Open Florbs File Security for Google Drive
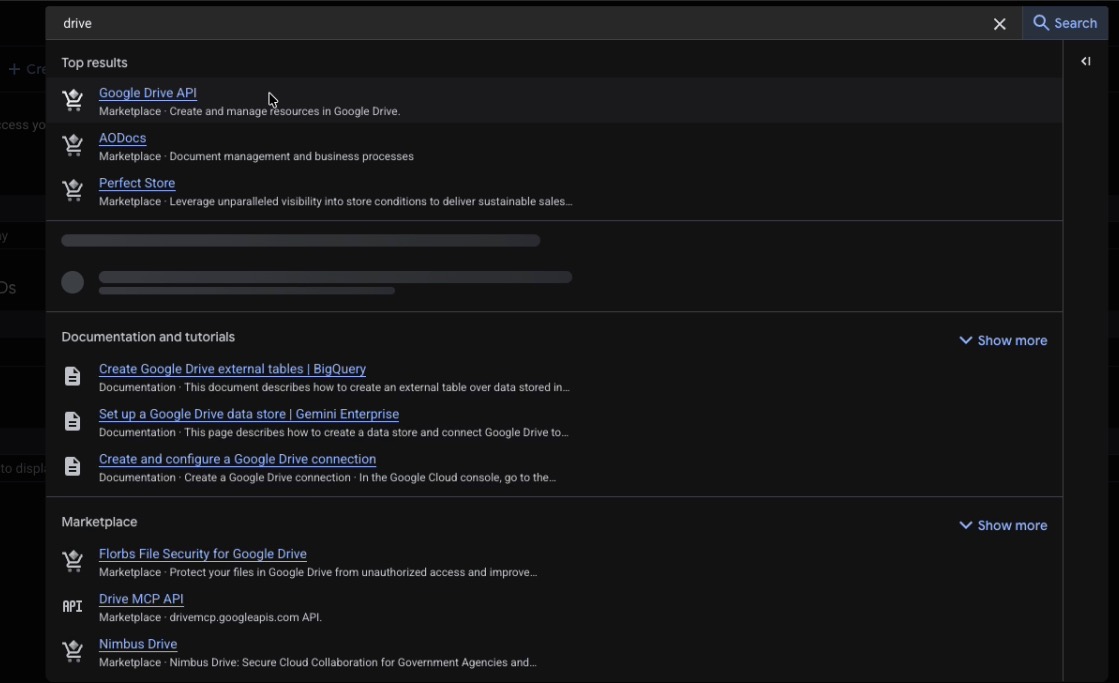The height and width of the screenshot is (683, 1119). point(203,554)
